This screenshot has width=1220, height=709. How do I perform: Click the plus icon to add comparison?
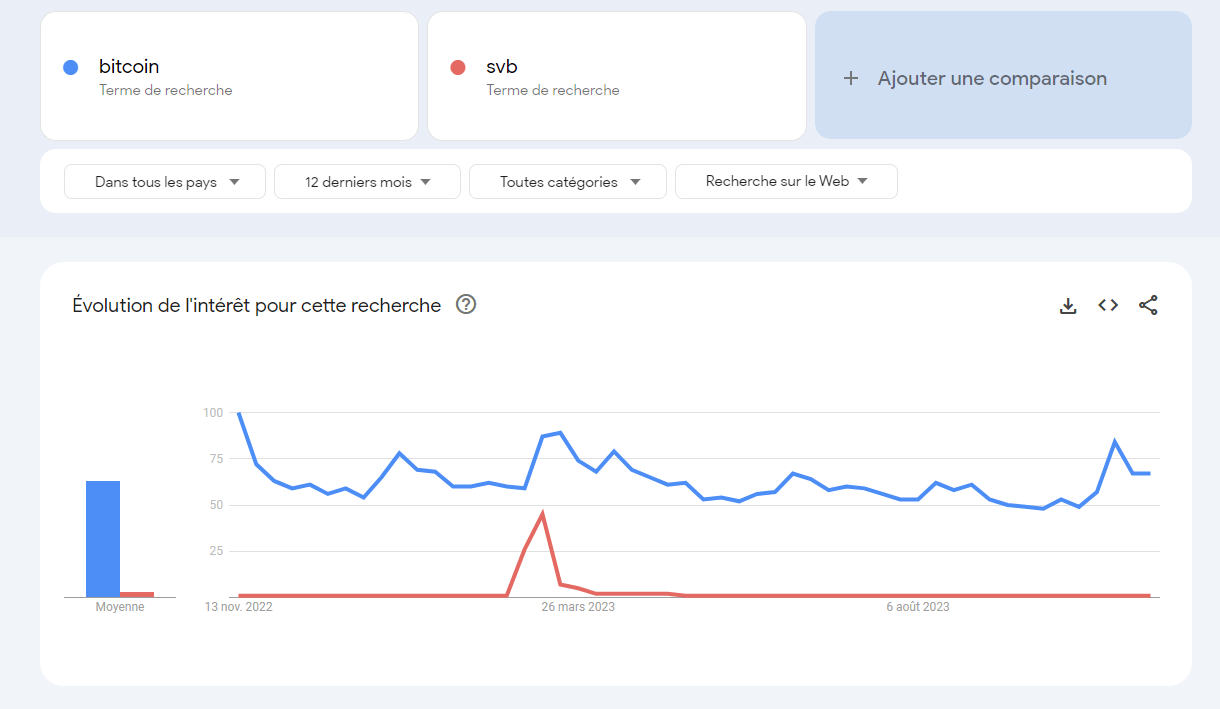pos(851,78)
